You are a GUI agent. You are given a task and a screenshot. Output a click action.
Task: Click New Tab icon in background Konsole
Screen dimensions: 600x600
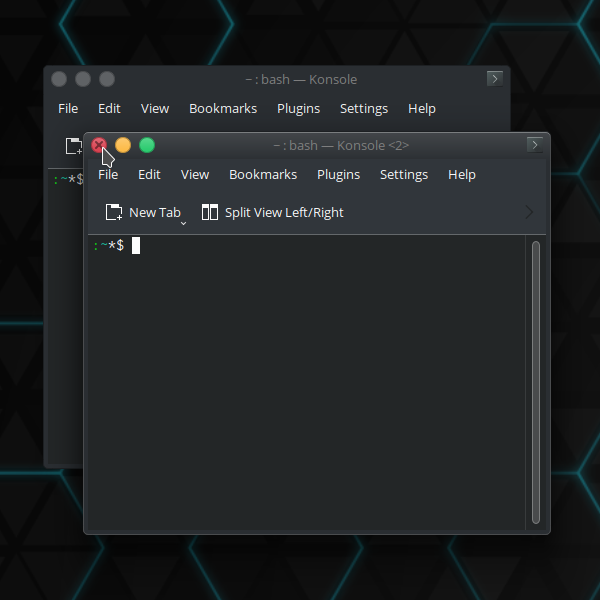[x=73, y=146]
